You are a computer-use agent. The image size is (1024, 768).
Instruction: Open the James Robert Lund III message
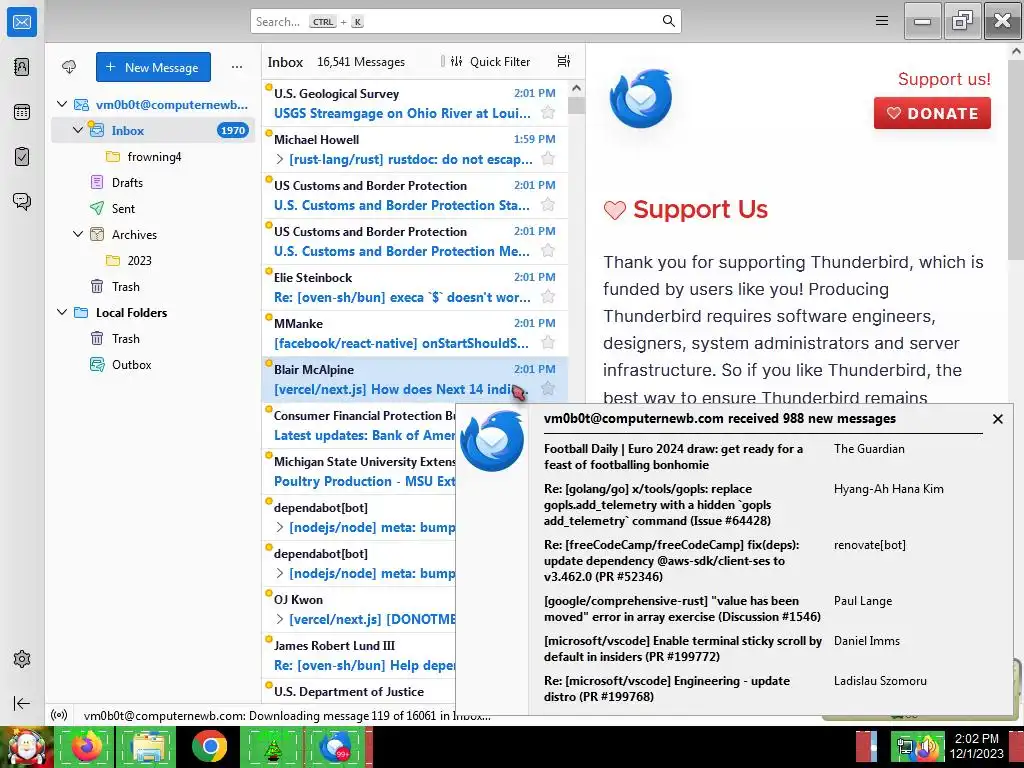click(359, 655)
